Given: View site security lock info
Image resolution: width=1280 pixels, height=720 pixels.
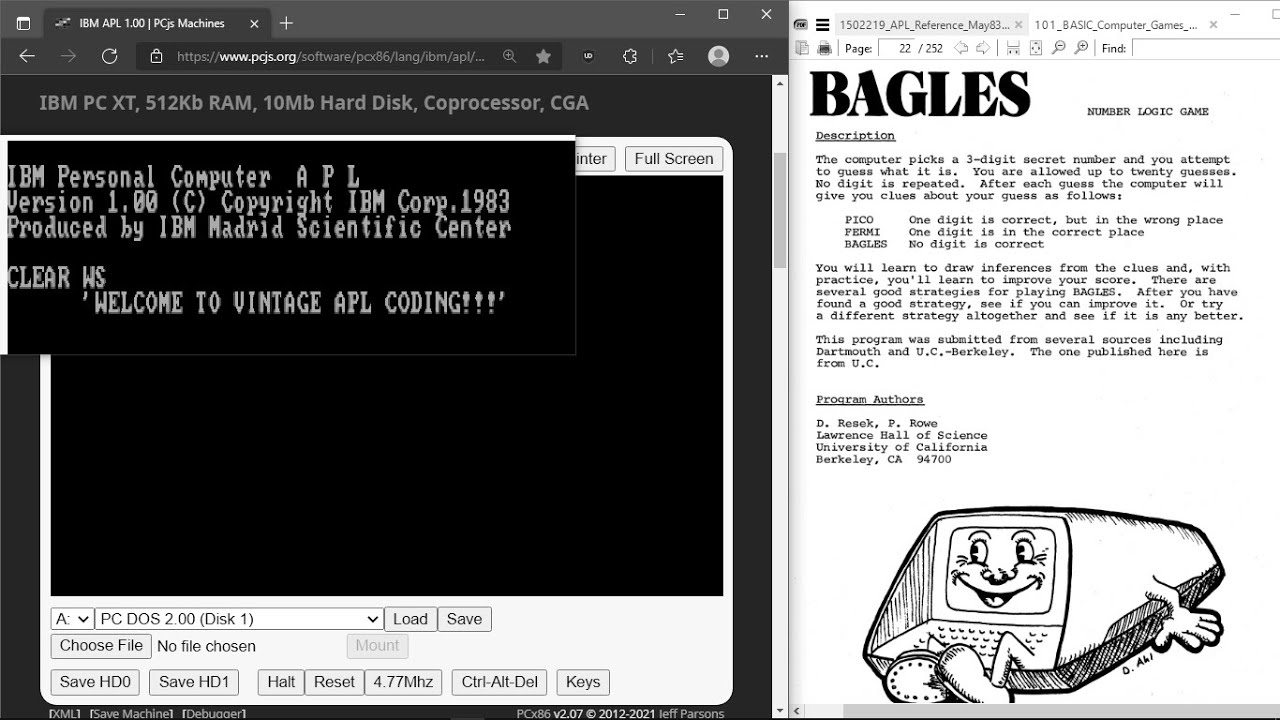Looking at the screenshot, I should tap(156, 56).
